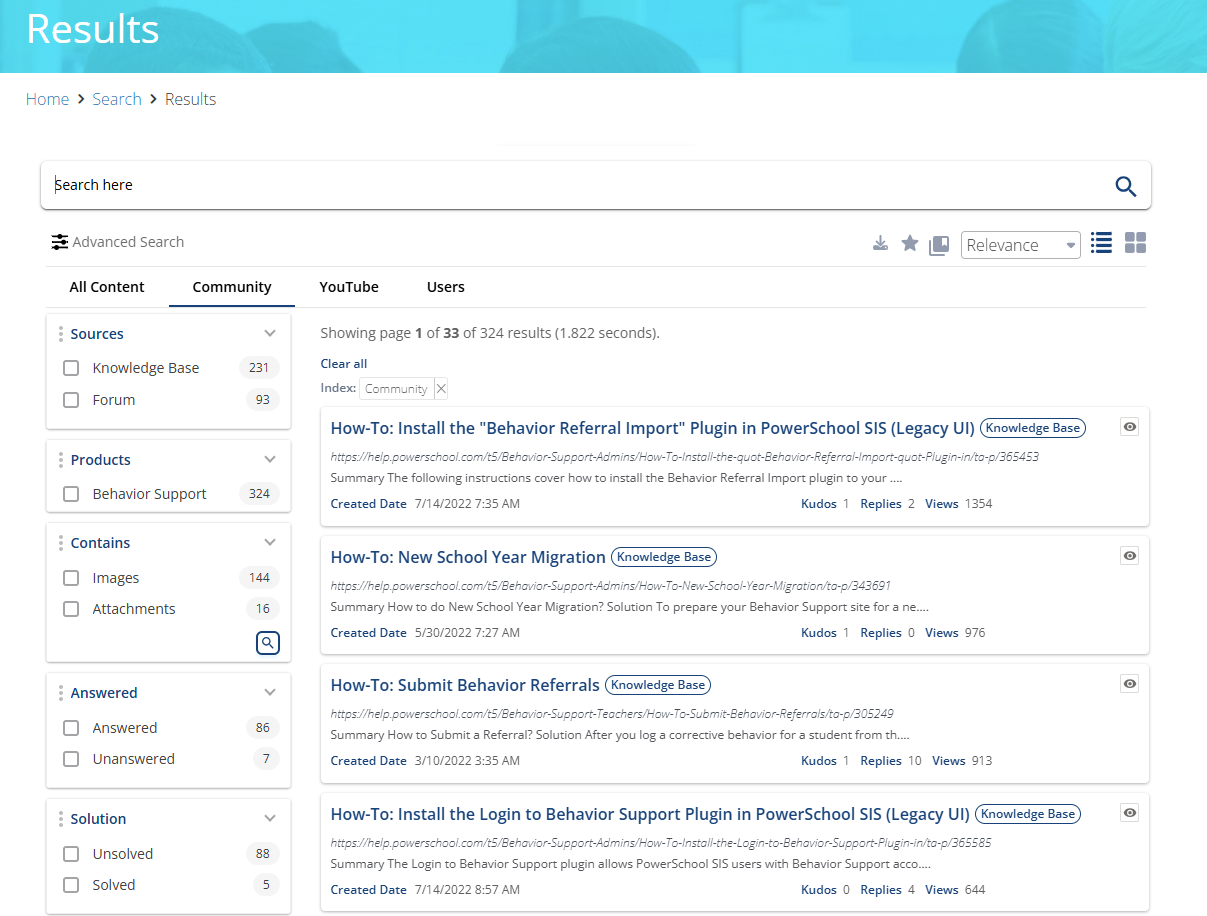Switch to list view layout
This screenshot has width=1207, height=916.
point(1100,242)
